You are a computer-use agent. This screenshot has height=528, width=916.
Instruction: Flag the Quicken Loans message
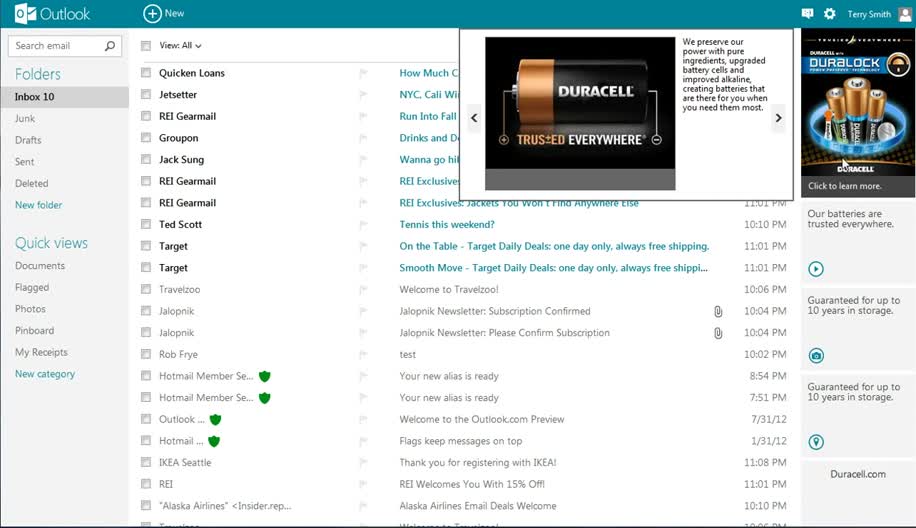click(363, 73)
